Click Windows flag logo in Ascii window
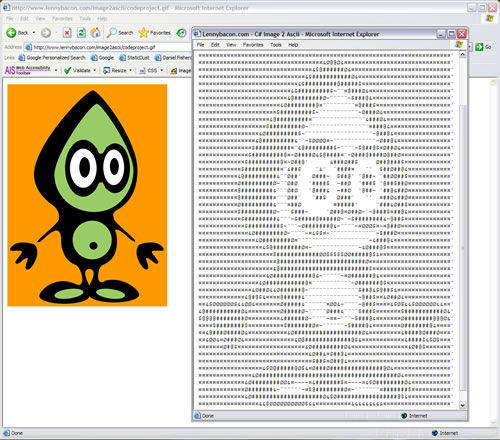The height and width of the screenshot is (440, 500). 459,45
